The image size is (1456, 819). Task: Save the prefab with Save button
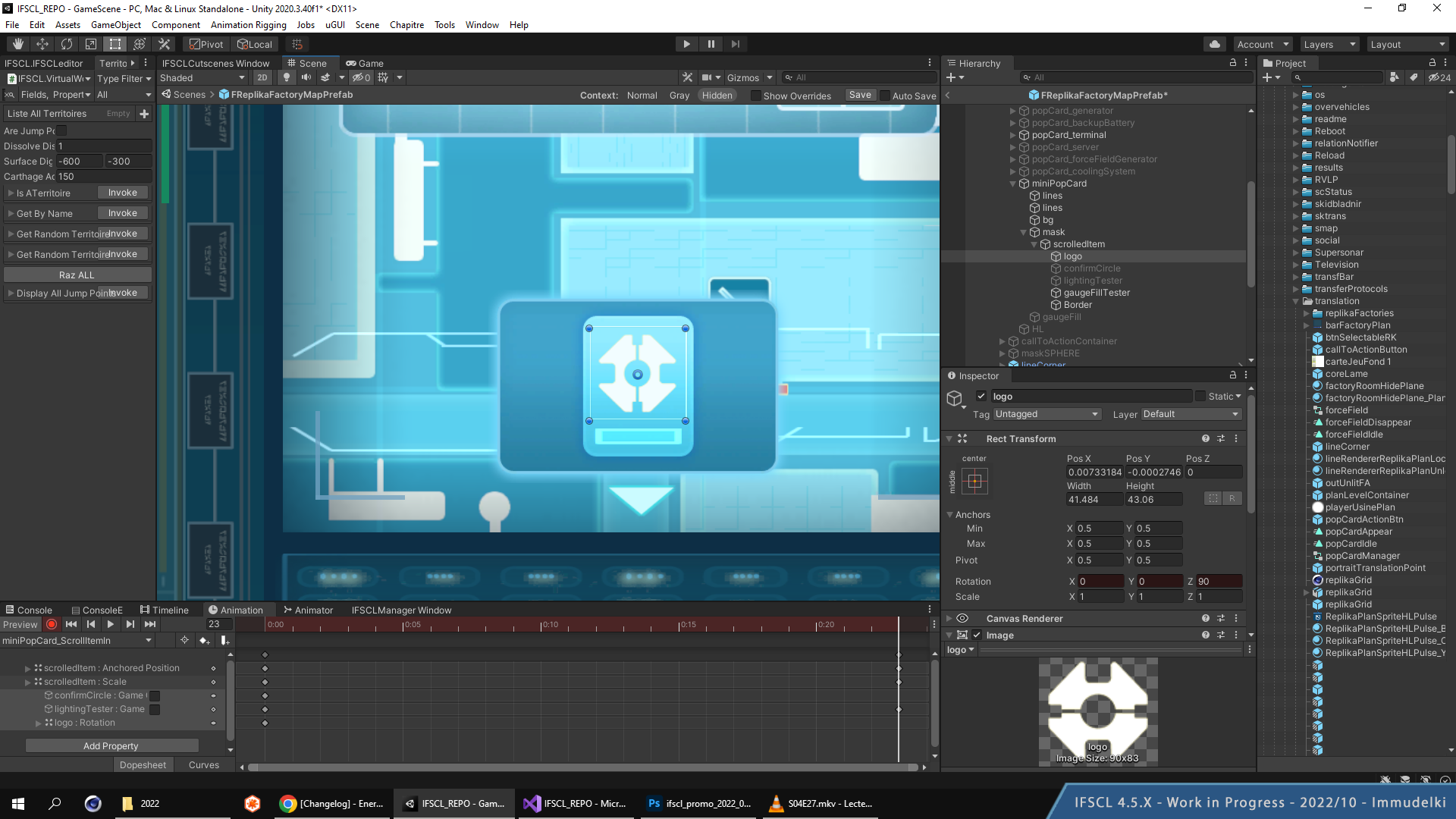click(860, 95)
